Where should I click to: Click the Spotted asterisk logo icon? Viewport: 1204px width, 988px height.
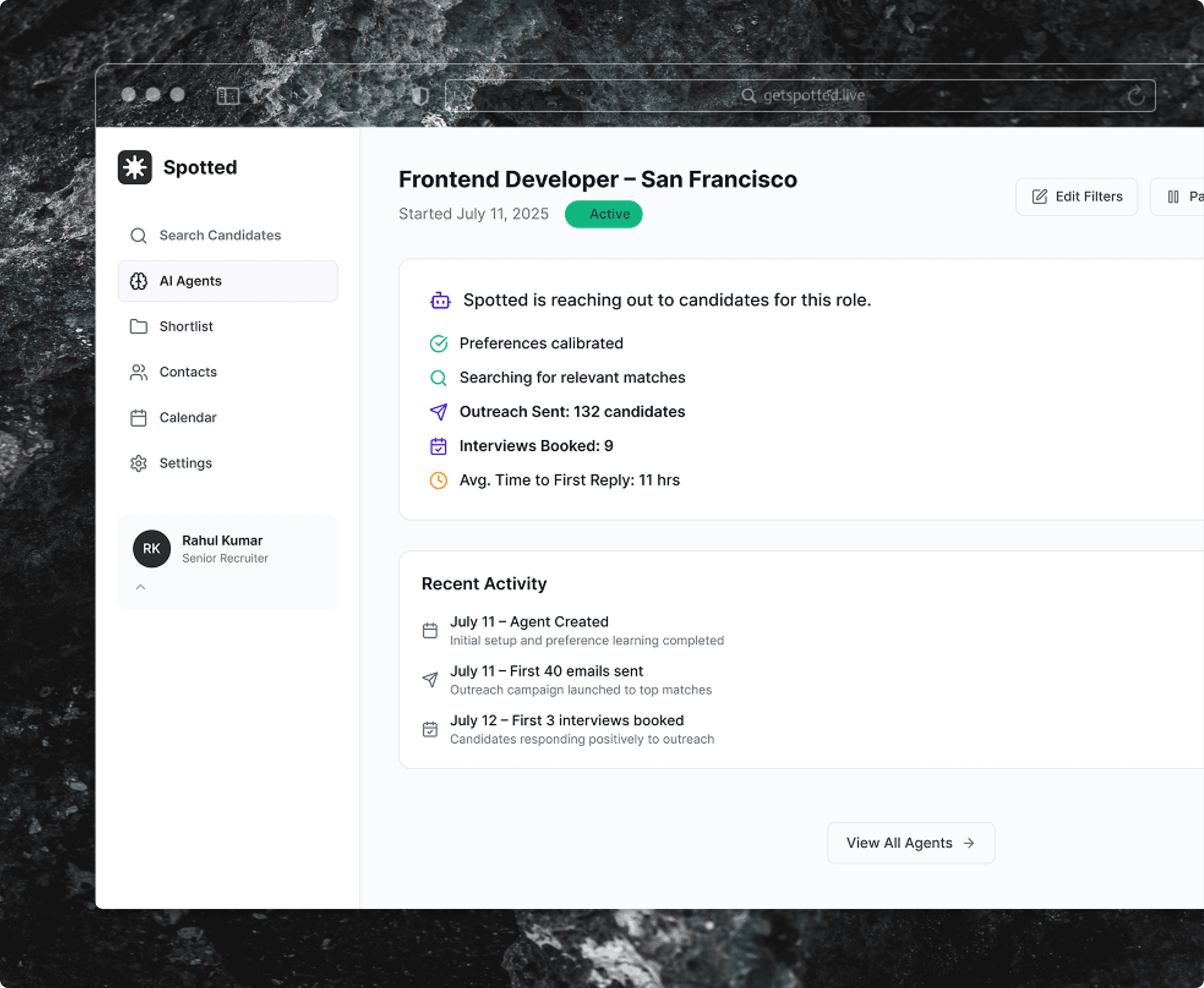(x=135, y=167)
